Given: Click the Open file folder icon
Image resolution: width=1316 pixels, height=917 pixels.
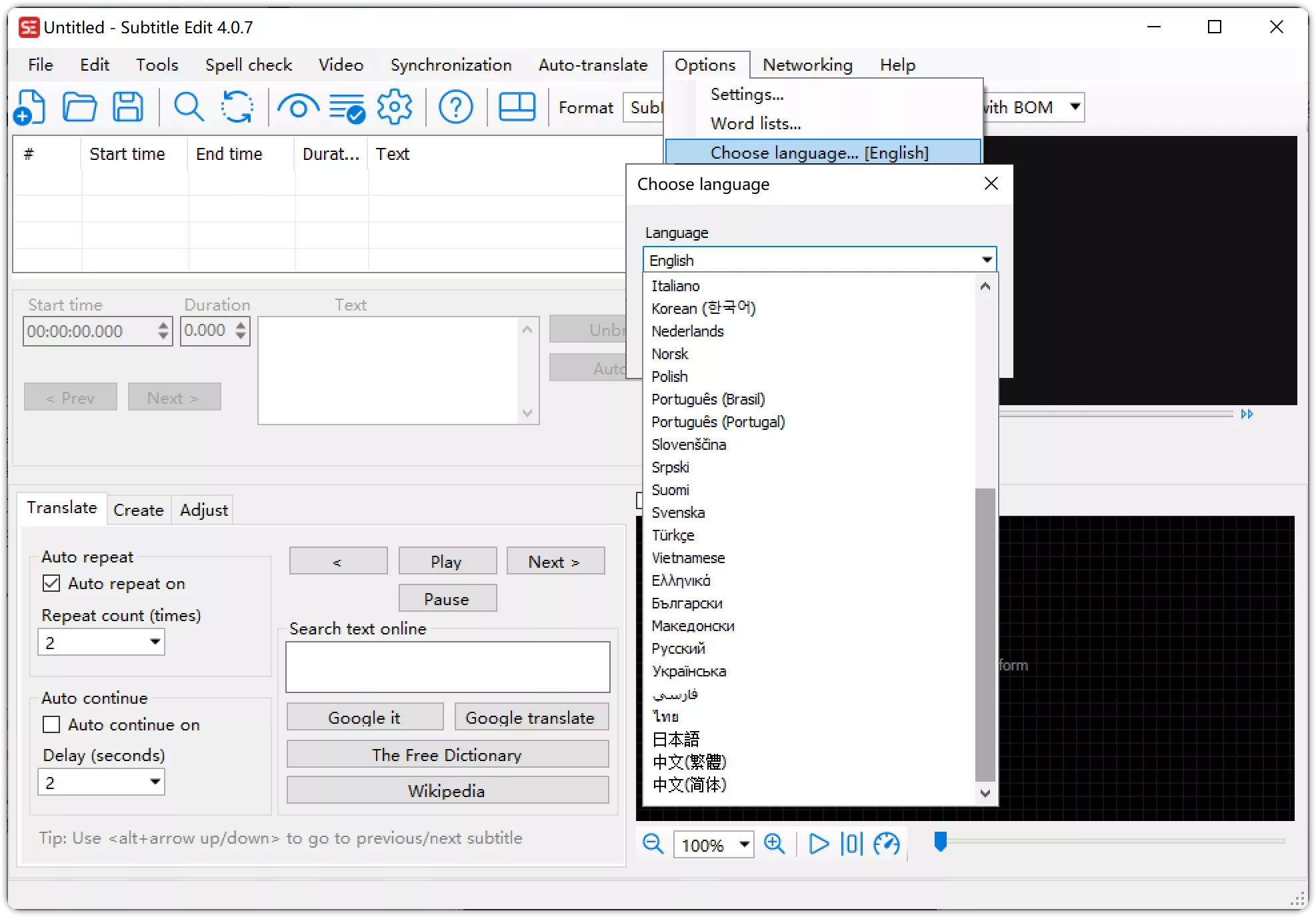Looking at the screenshot, I should coord(79,107).
